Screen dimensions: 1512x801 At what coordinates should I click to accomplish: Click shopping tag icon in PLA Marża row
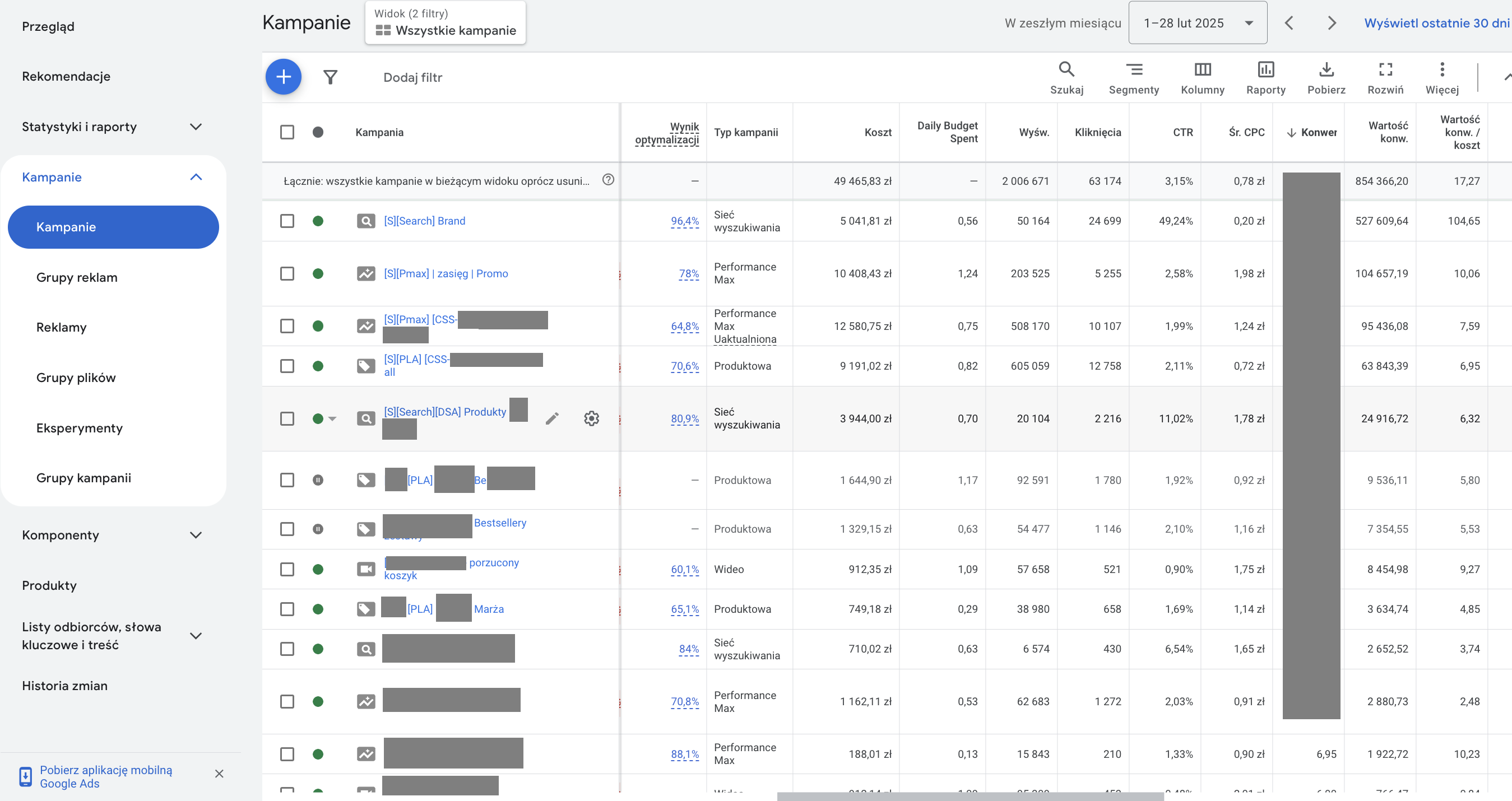pyautogui.click(x=366, y=609)
